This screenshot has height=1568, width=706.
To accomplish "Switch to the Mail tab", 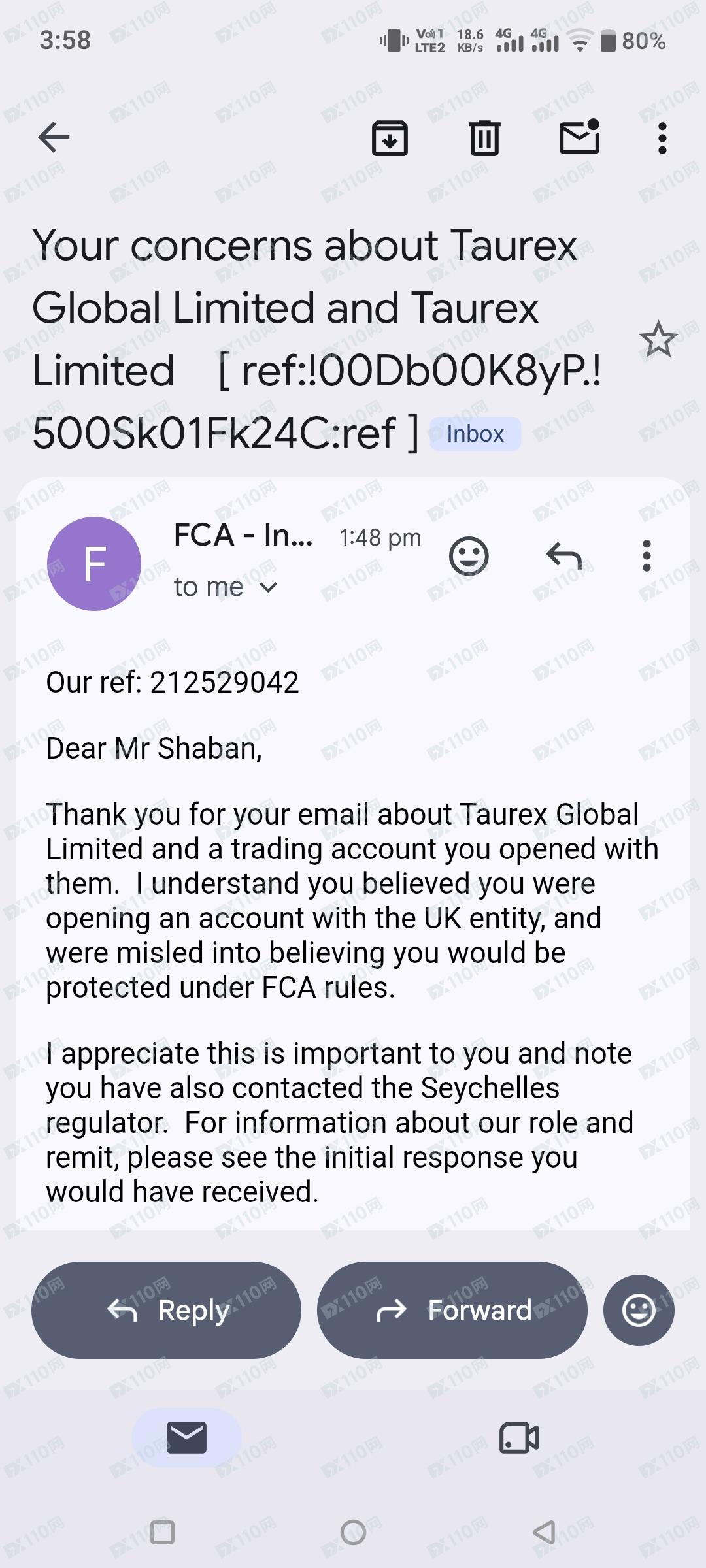I will tap(187, 1437).
